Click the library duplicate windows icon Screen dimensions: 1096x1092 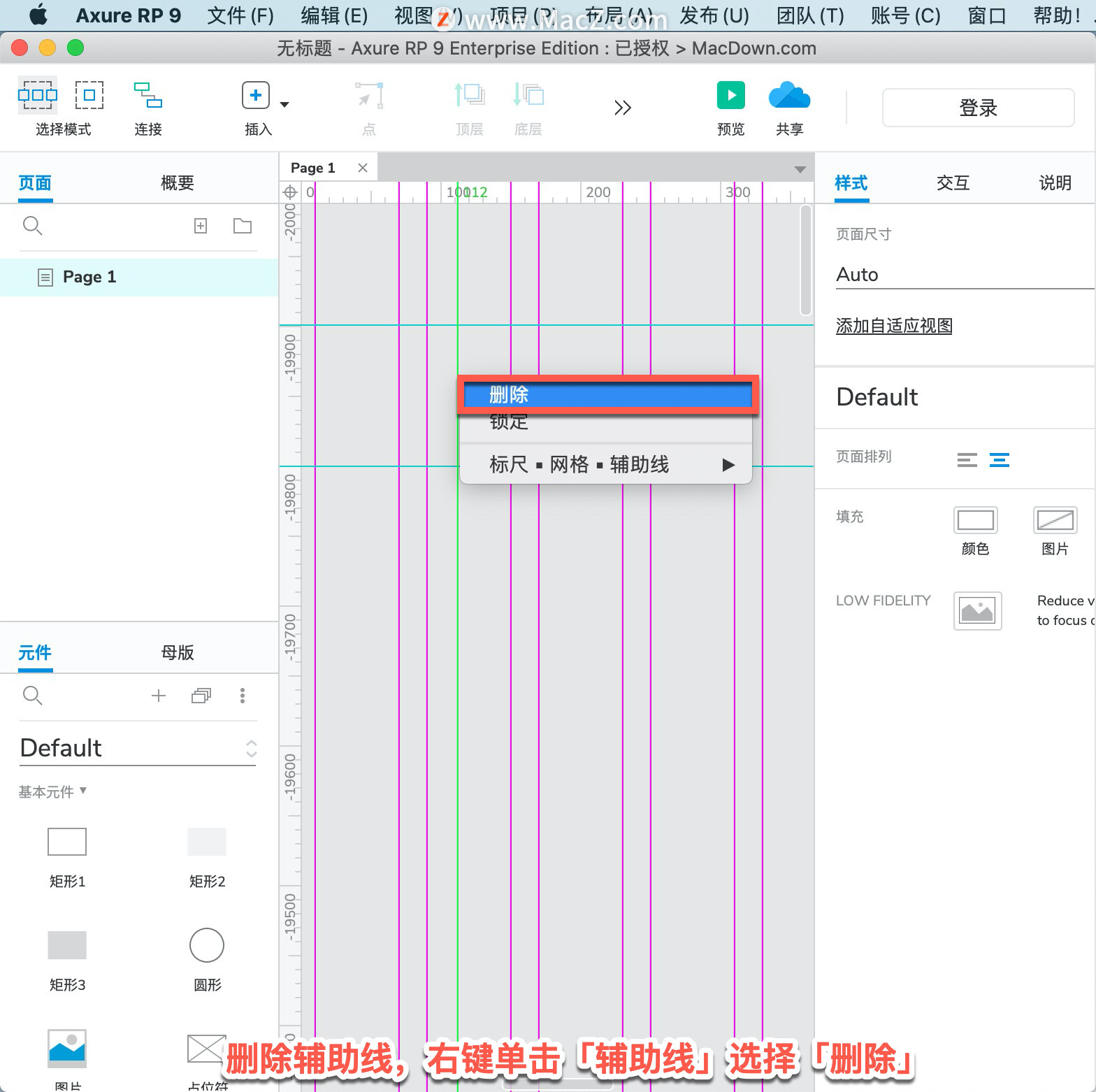coord(201,696)
